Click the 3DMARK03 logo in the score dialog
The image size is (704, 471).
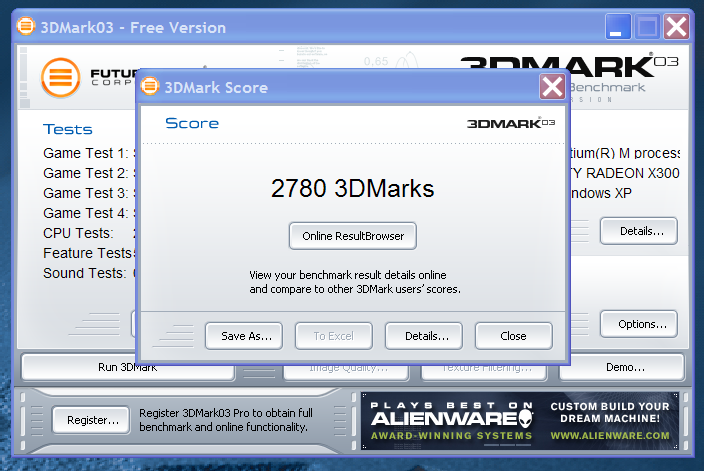(x=510, y=123)
